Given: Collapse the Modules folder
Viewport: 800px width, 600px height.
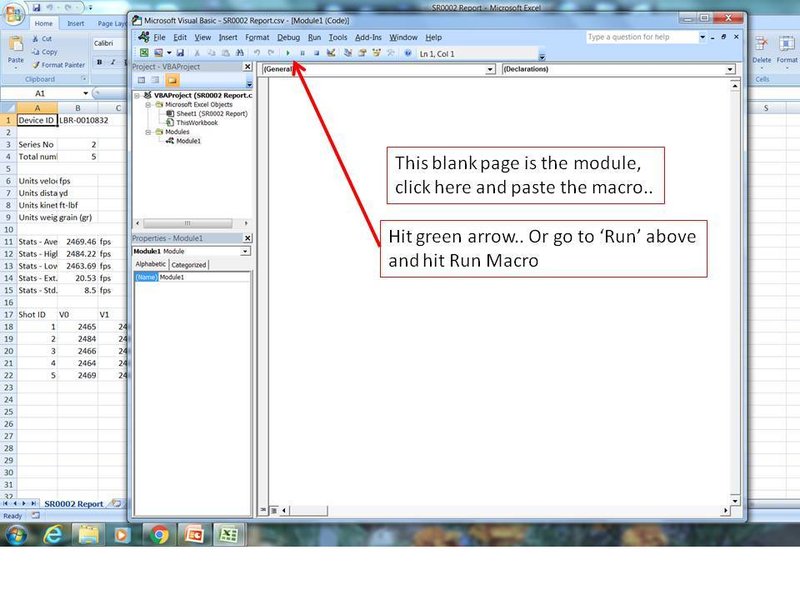Looking at the screenshot, I should click(x=148, y=132).
